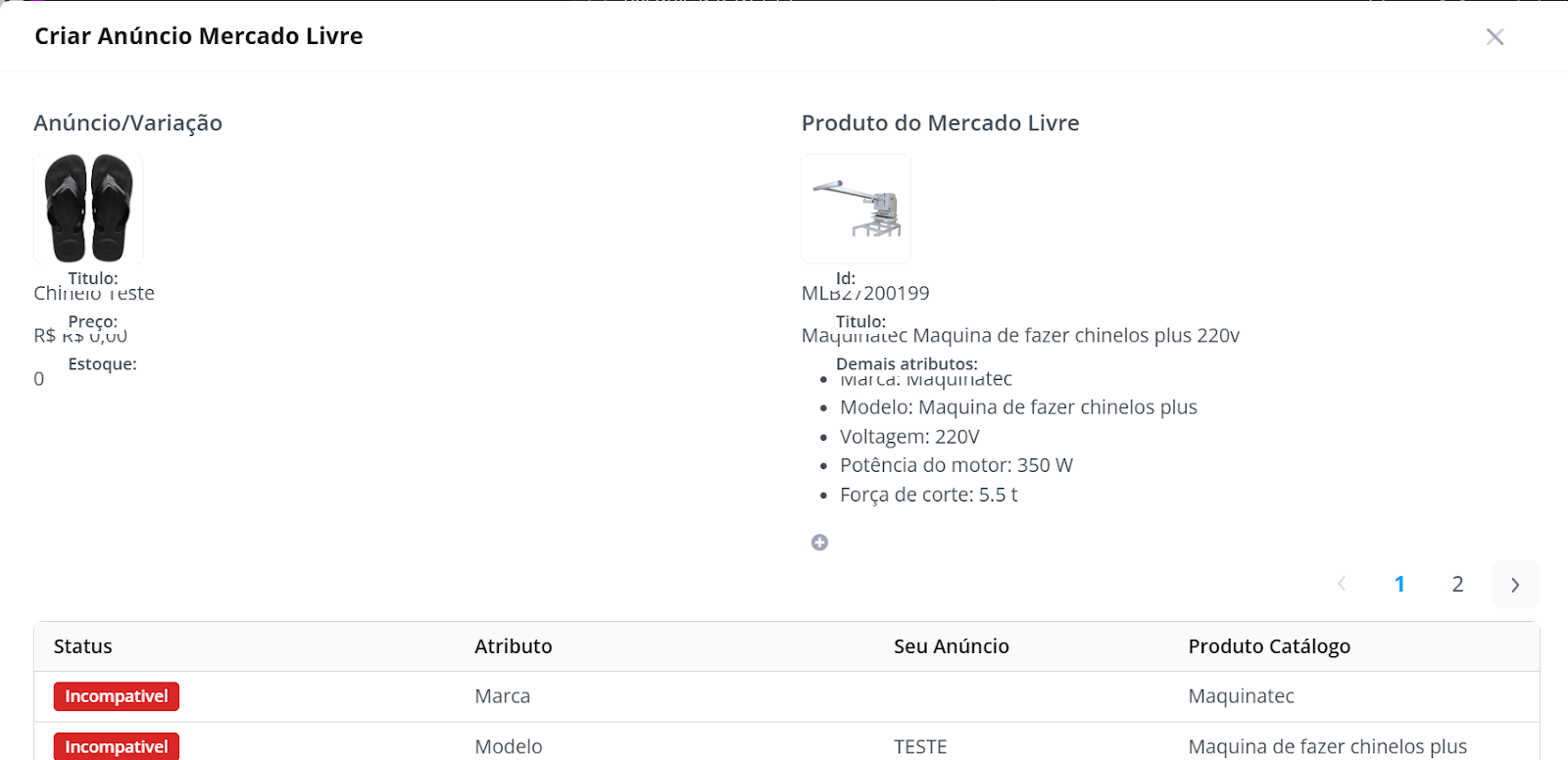Go to the previous products page arrow

pyautogui.click(x=1342, y=585)
